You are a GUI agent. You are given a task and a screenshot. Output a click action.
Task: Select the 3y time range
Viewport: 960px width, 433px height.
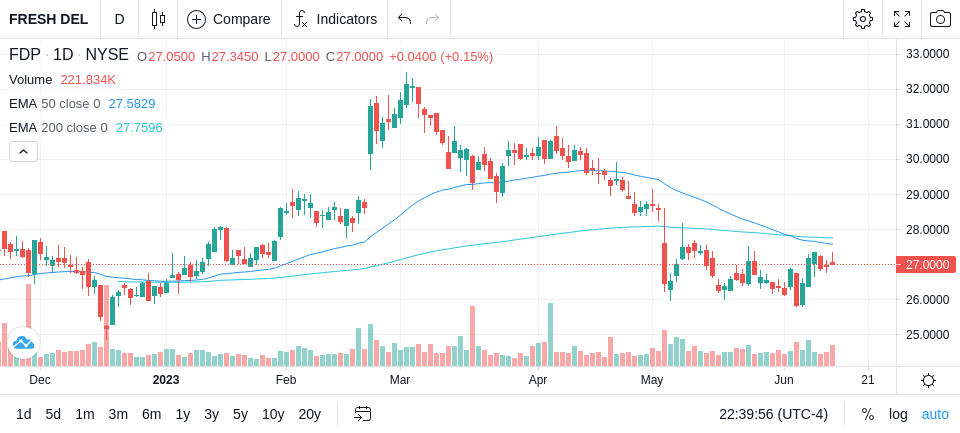(x=211, y=415)
